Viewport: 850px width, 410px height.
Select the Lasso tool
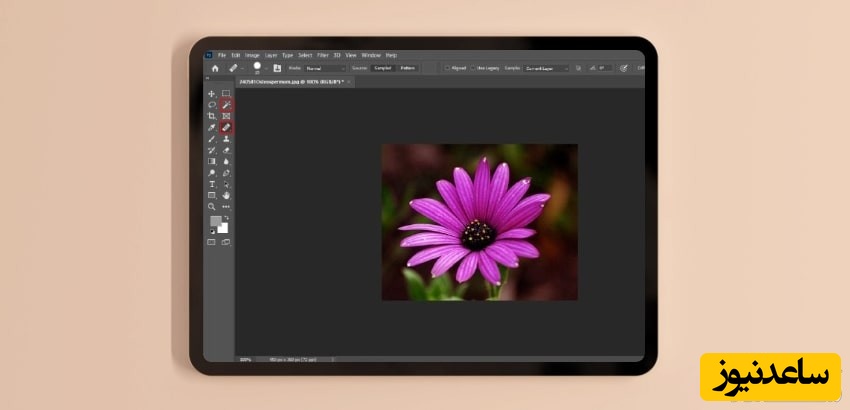point(211,105)
